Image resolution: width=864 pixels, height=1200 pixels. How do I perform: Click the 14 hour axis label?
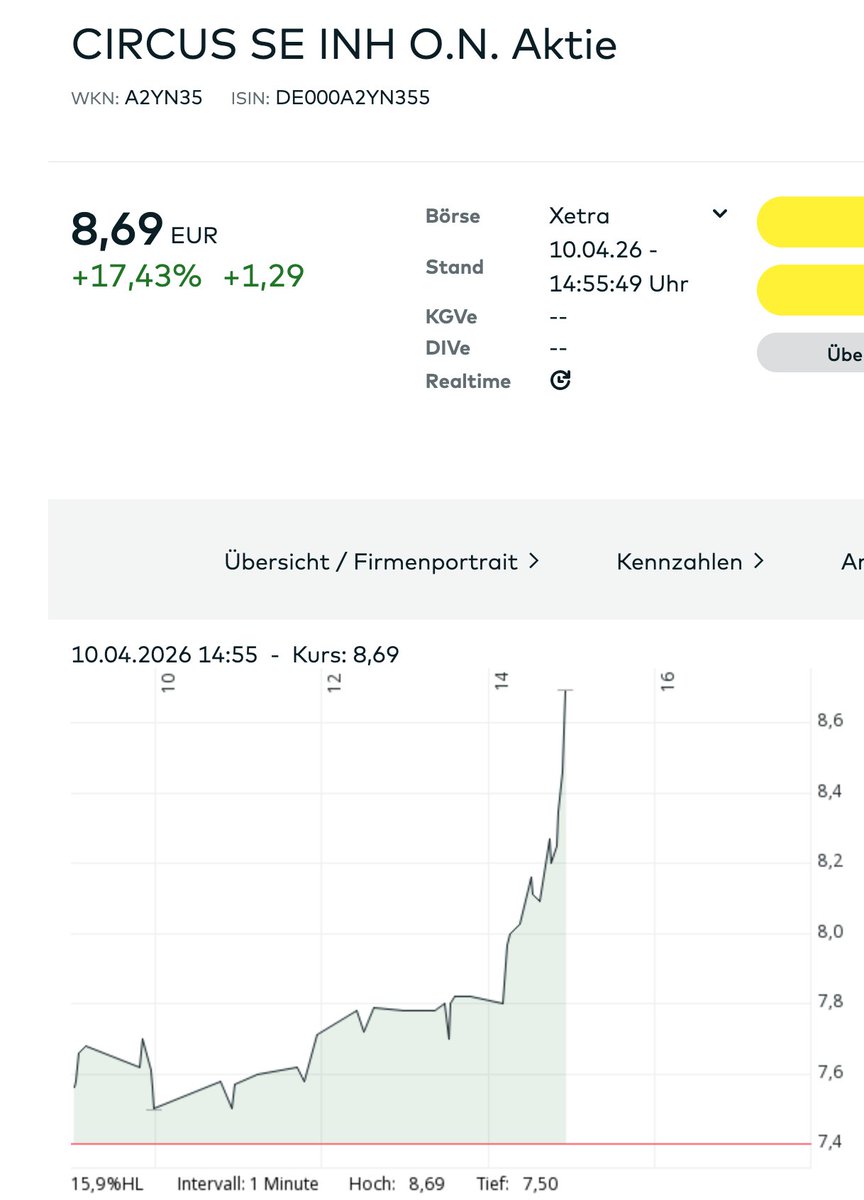pyautogui.click(x=500, y=681)
